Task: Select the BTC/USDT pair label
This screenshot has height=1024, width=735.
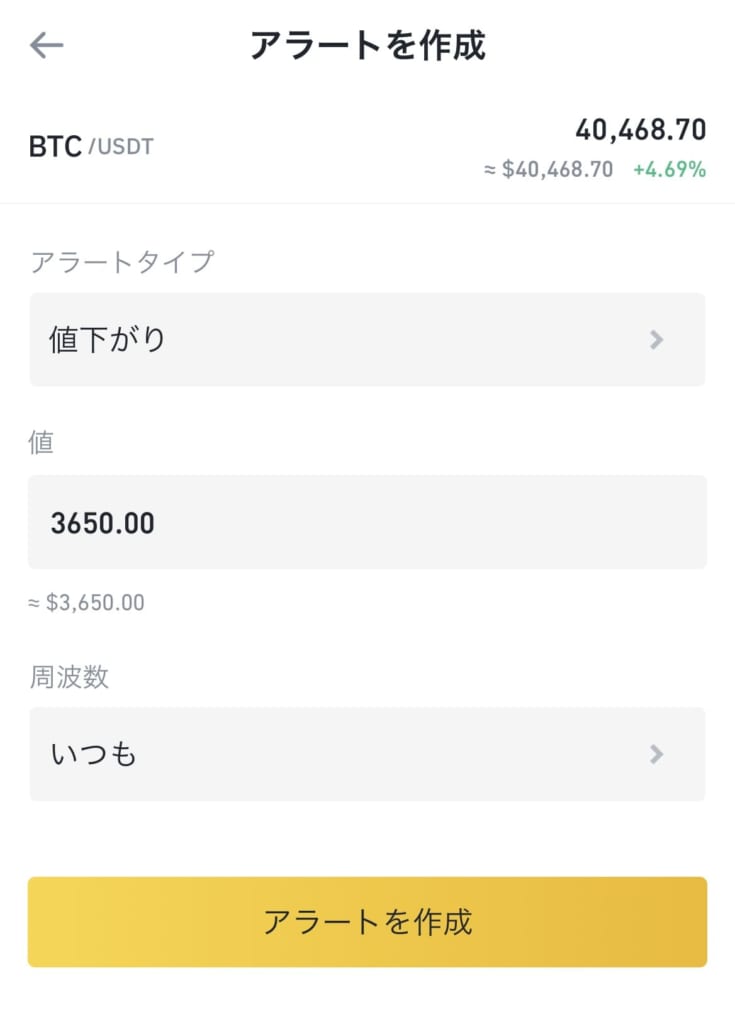Action: (x=91, y=146)
